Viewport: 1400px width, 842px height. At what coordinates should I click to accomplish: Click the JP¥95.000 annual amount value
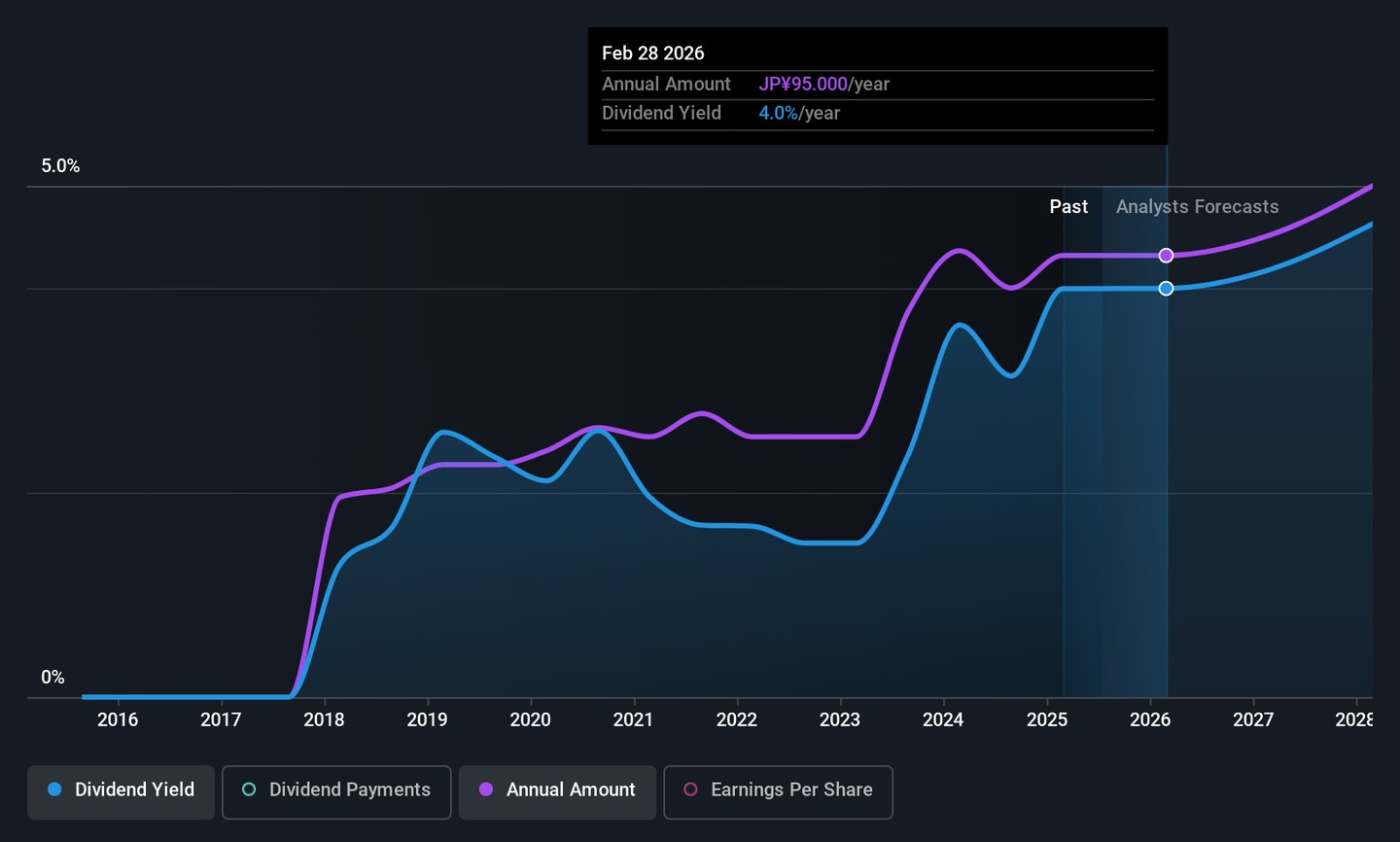click(x=803, y=85)
